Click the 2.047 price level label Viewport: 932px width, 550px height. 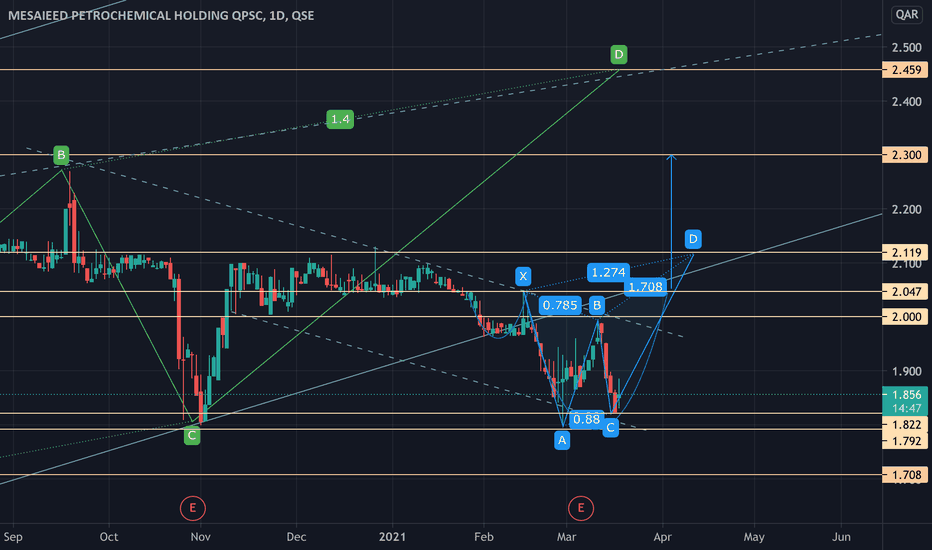tap(905, 291)
